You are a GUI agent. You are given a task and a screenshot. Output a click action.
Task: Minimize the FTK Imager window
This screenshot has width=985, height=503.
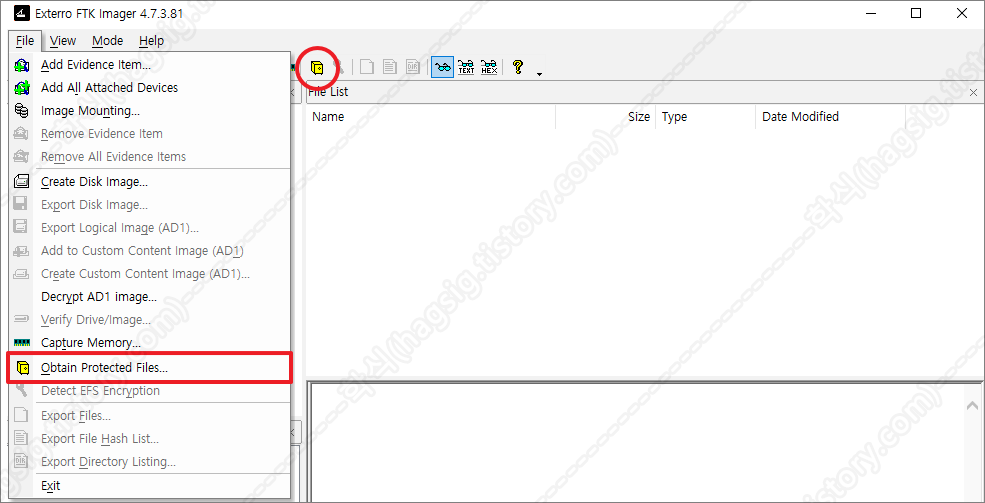click(870, 13)
